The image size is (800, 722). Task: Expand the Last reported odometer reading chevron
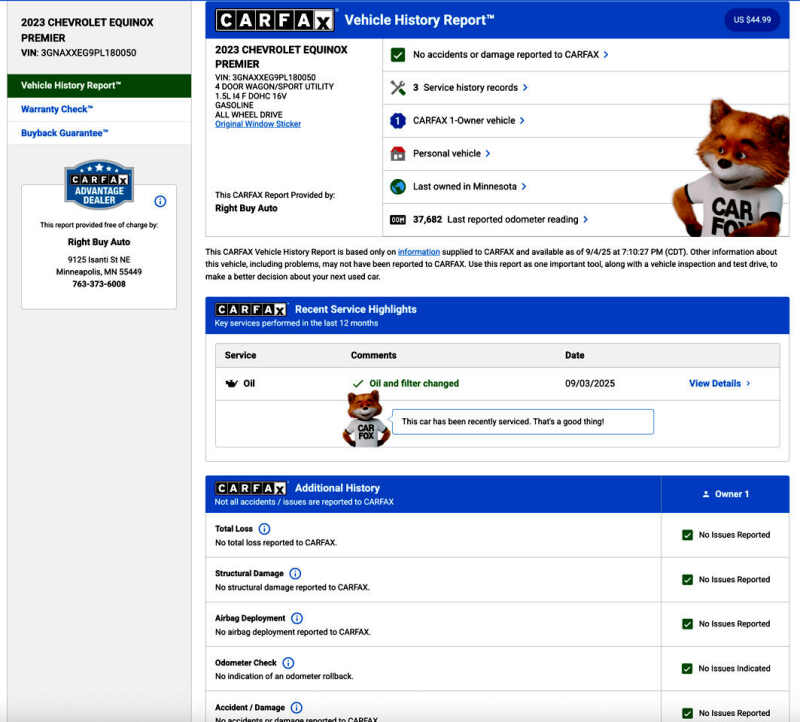586,219
